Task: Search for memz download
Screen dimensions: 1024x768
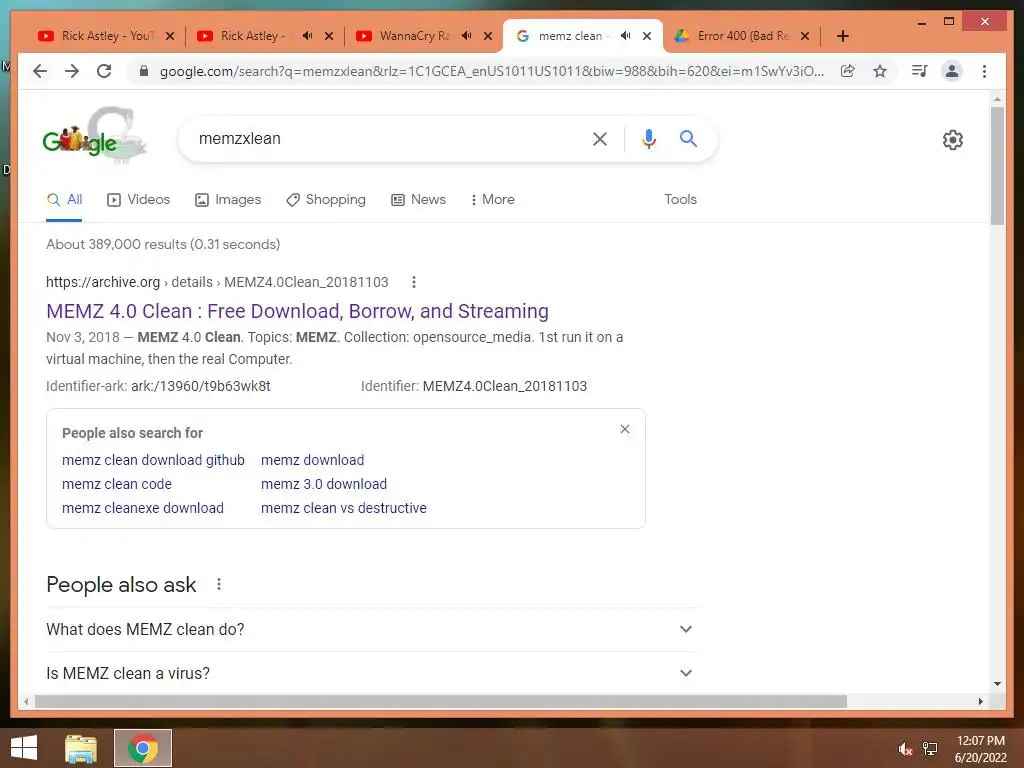Action: [313, 460]
